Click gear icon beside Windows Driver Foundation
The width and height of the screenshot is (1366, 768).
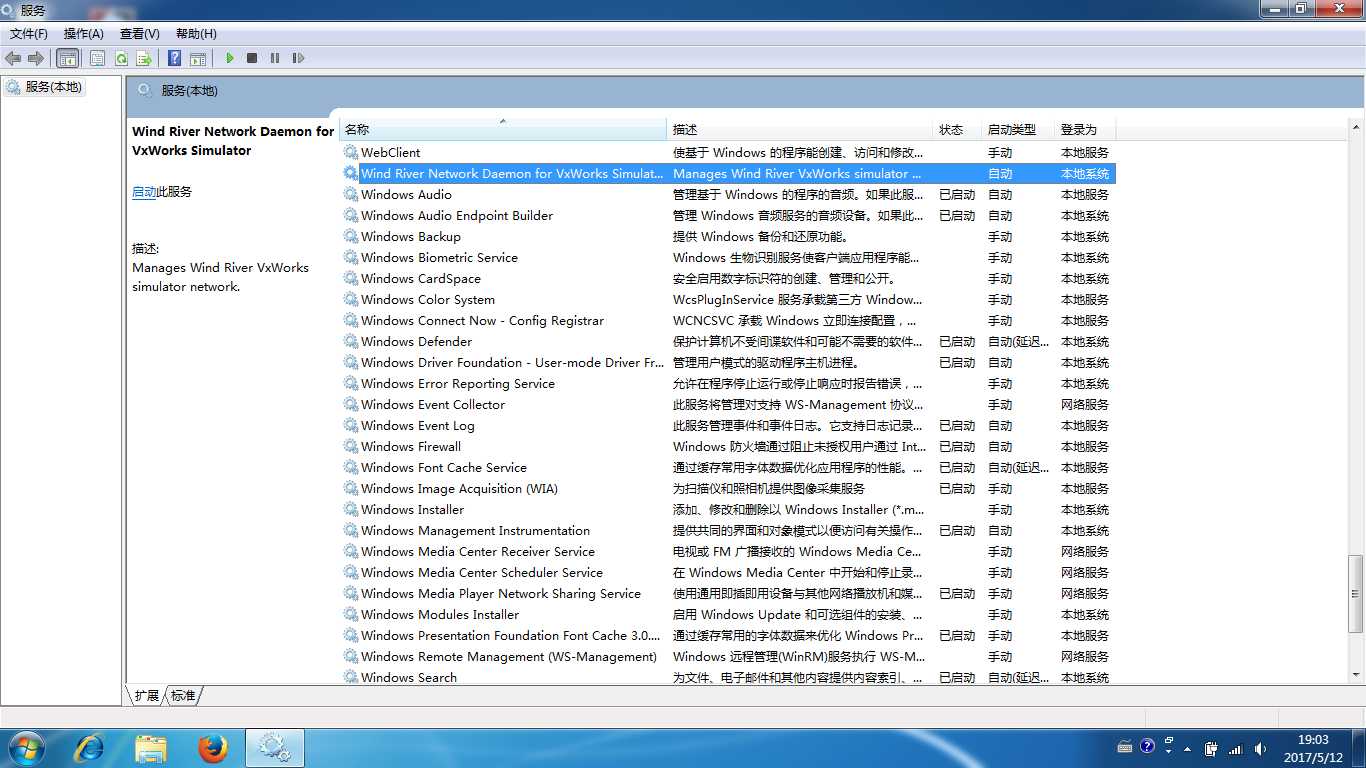pos(351,363)
